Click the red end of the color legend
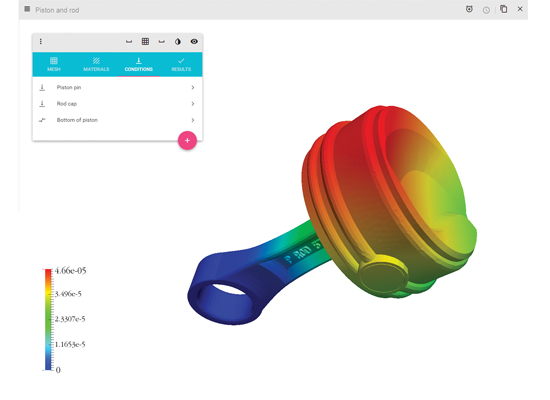The width and height of the screenshot is (550, 400). point(48,273)
